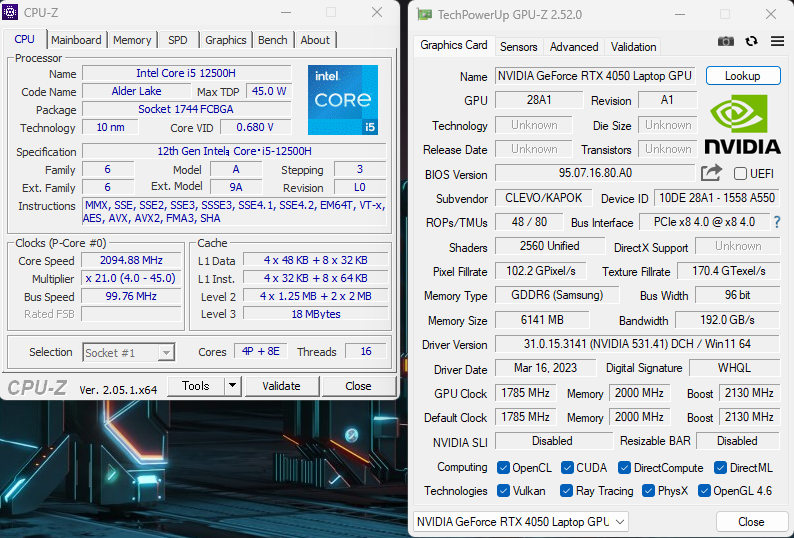Toggle the DirectML checkbox
Screen dimensions: 794x538
720,468
